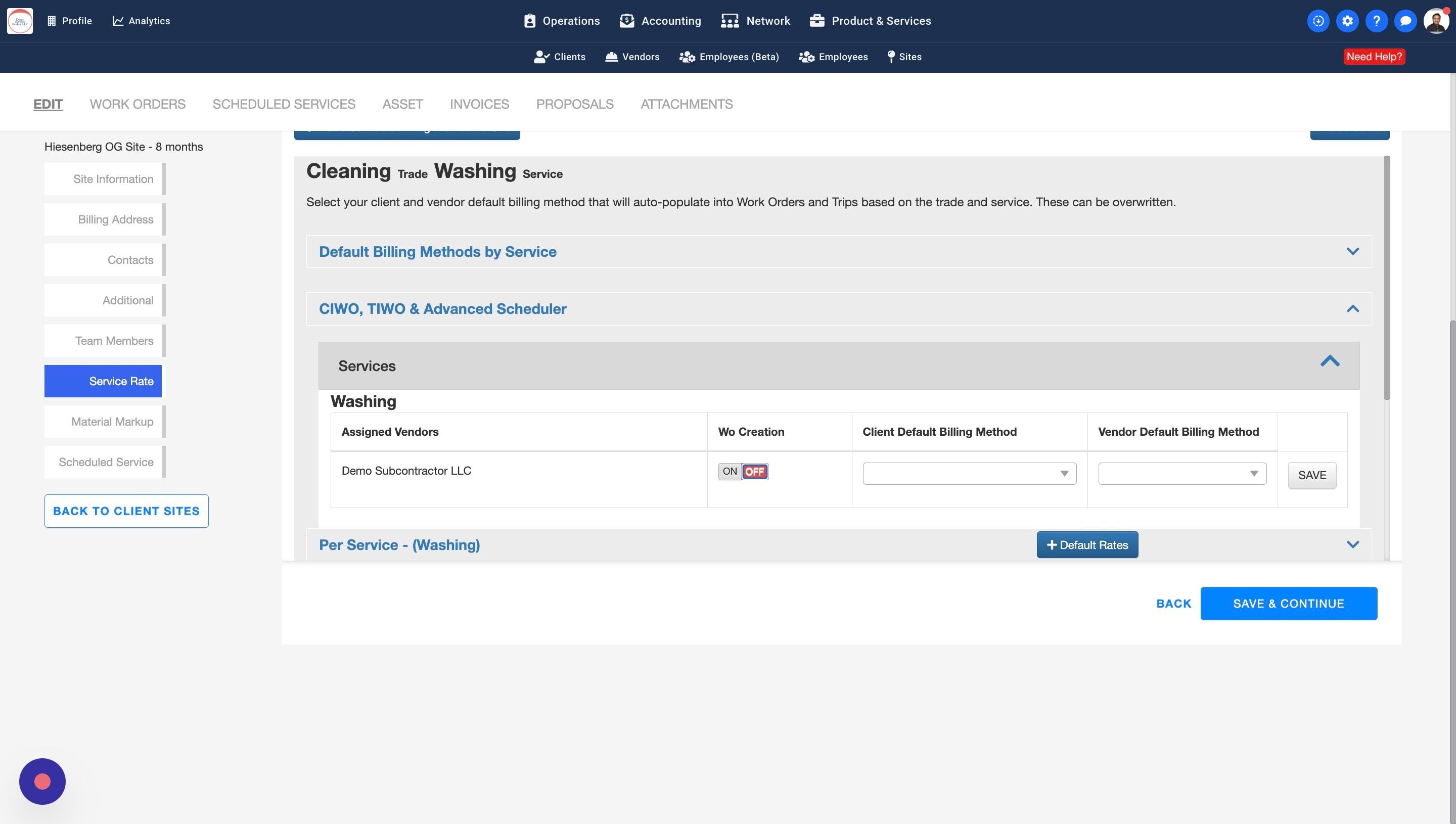The image size is (1456, 824).
Task: Click the settings gear icon in header
Action: pos(1347,21)
